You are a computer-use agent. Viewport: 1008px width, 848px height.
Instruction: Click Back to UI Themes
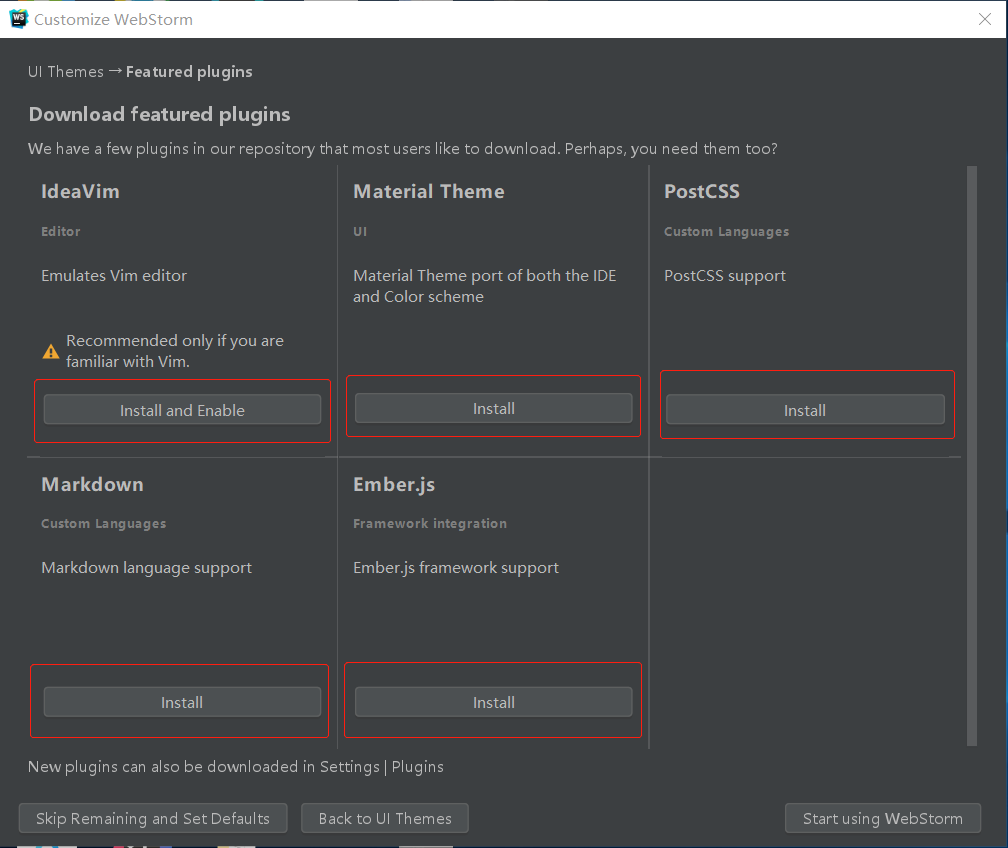(384, 817)
